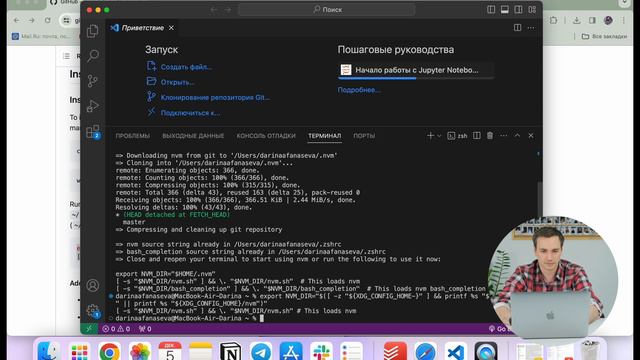Switch to the ВЫХОДНЫЕ ДАННЫЕ panel tab
This screenshot has width=640, height=360.
(193, 136)
